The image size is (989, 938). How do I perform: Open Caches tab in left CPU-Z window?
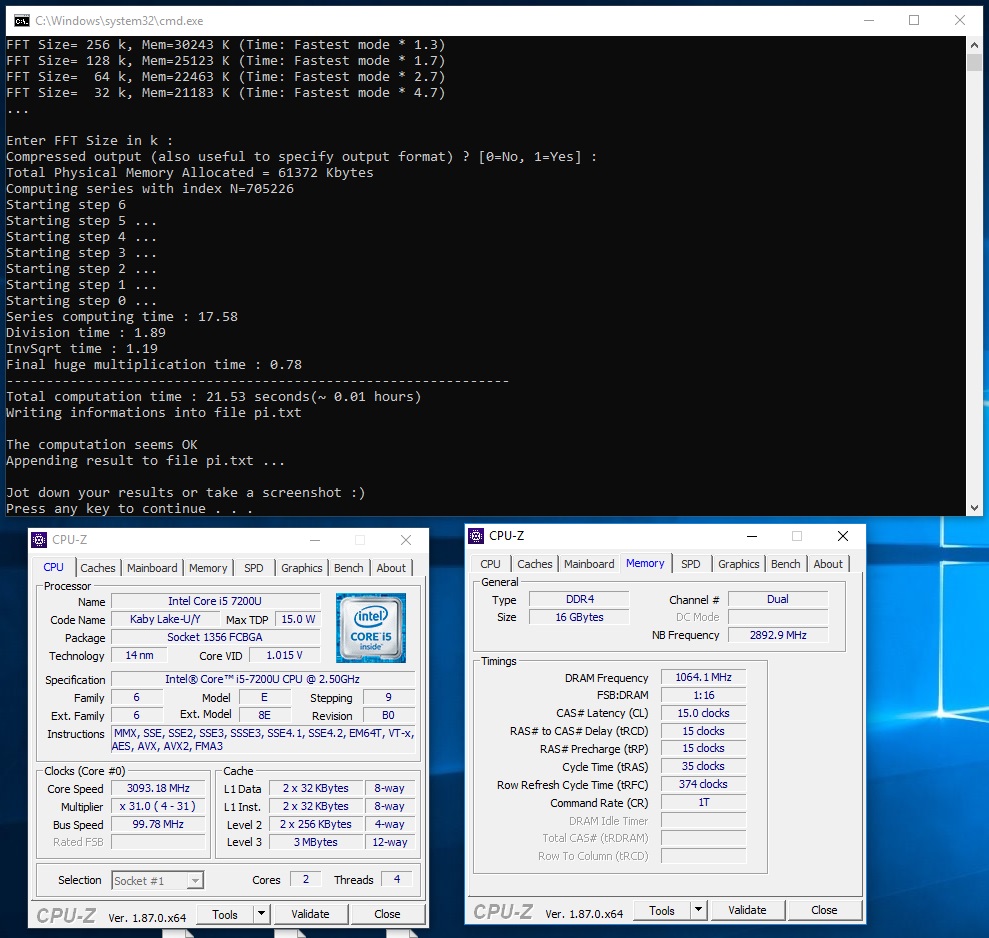point(98,568)
